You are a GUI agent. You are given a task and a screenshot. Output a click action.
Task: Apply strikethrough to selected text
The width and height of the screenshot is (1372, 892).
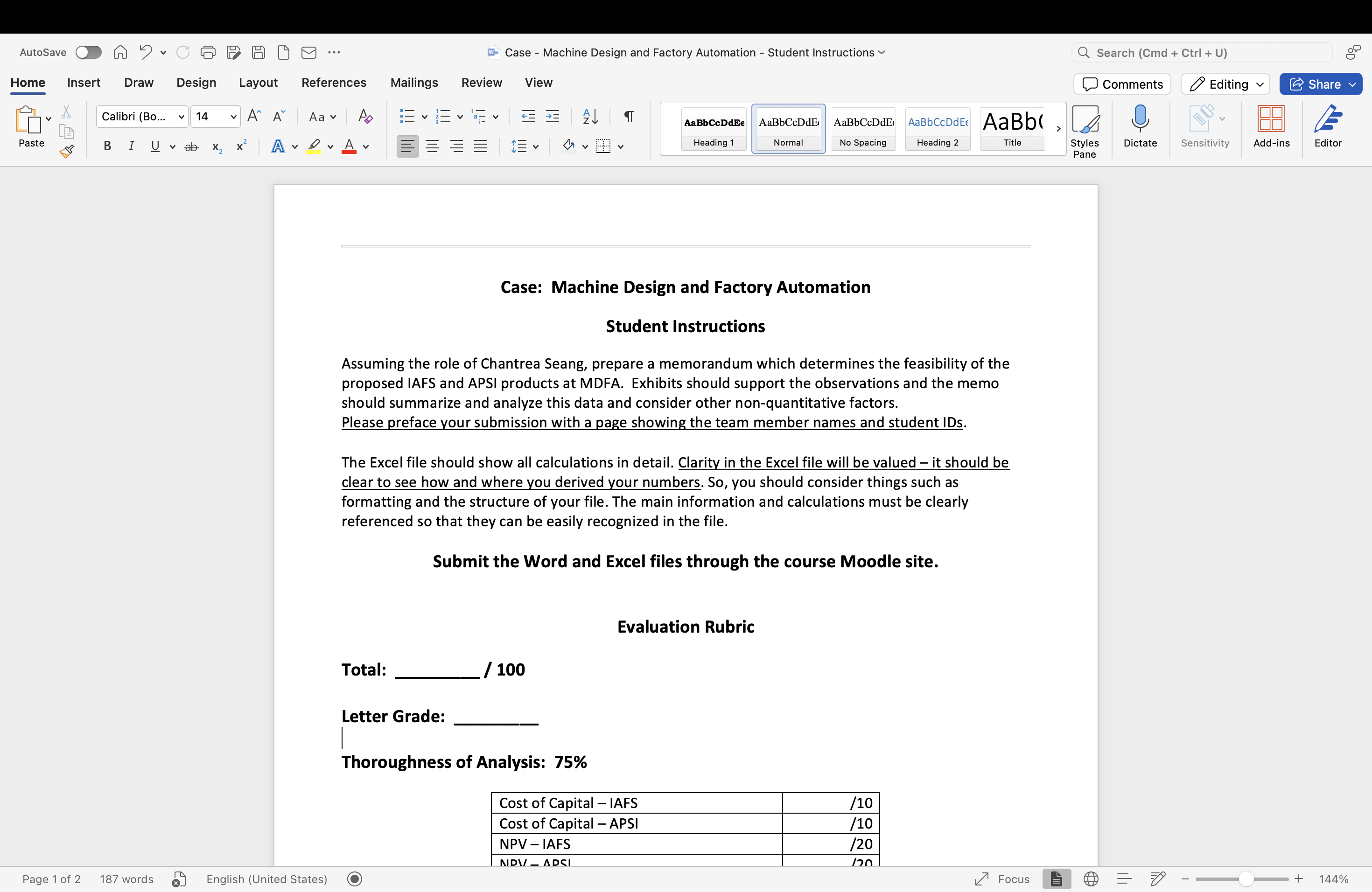191,146
